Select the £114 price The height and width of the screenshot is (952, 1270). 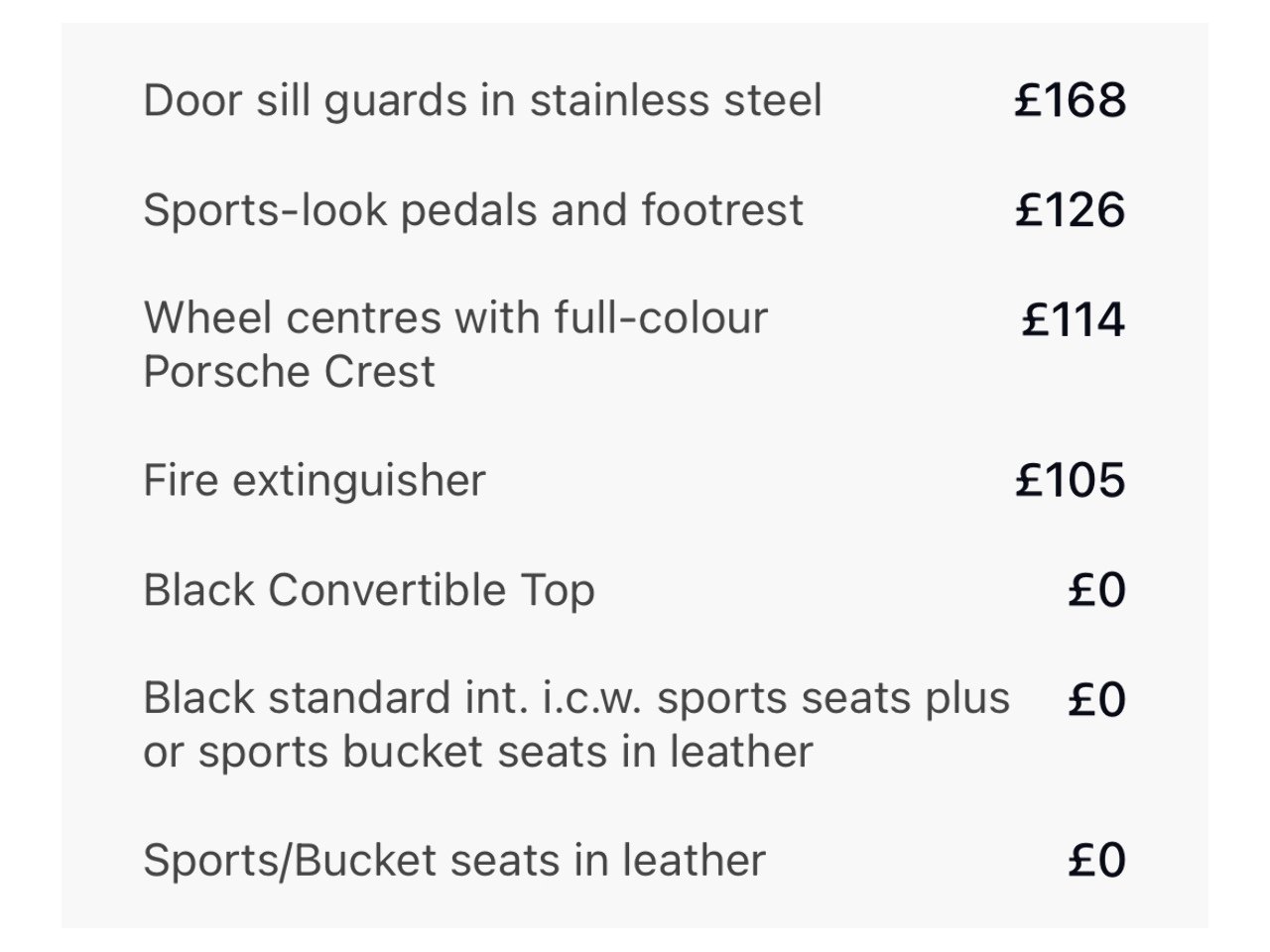pos(1074,320)
